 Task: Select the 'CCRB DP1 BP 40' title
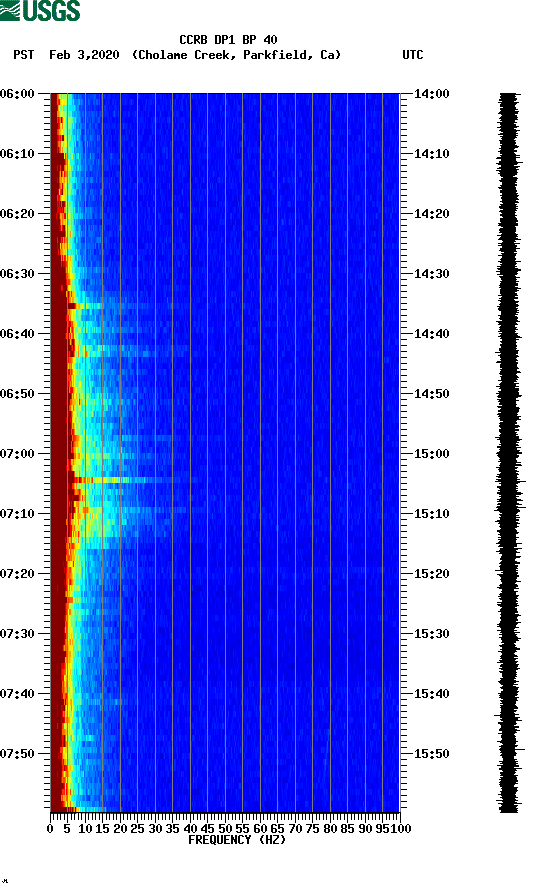(228, 40)
